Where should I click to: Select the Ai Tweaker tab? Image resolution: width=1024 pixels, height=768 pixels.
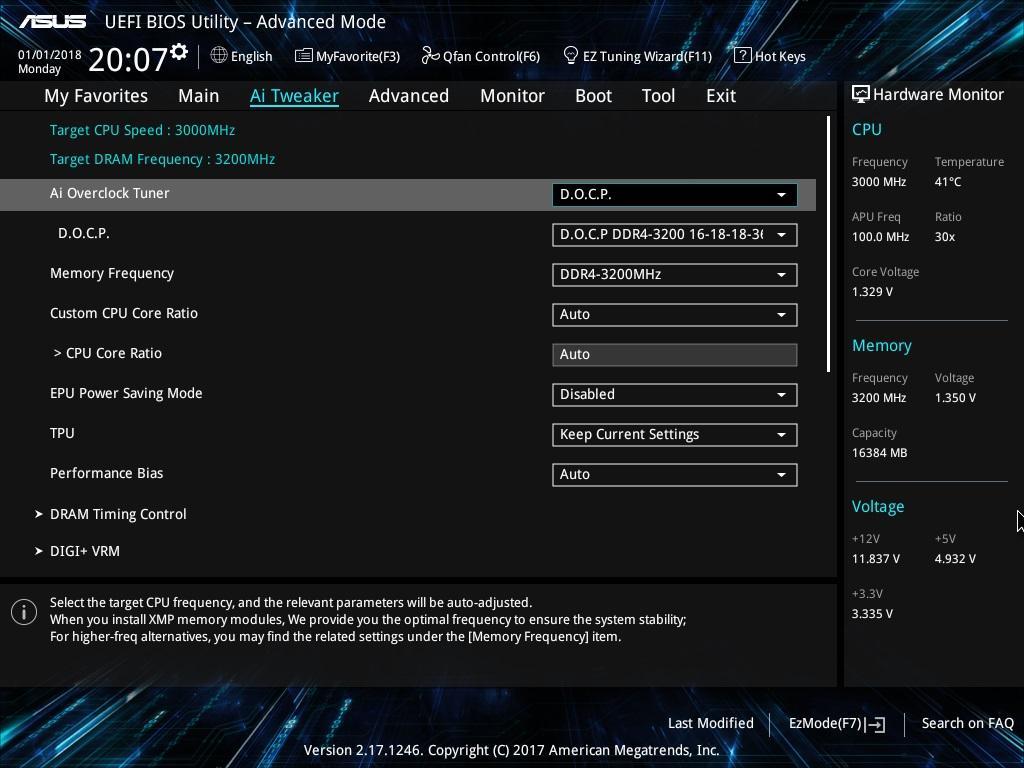(x=294, y=96)
